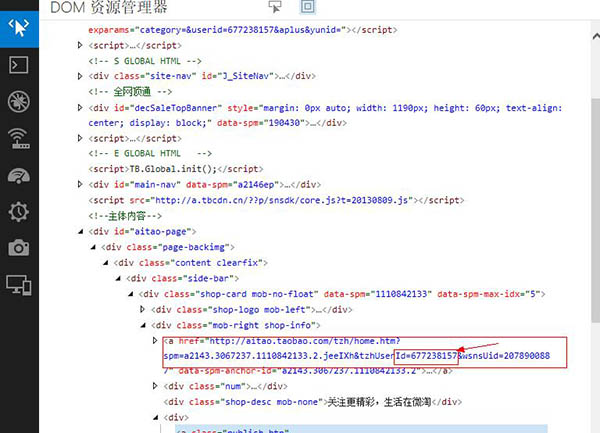This screenshot has height=433, width=600.
Task: Open the Network tool with the wifi icon
Action: [19, 138]
